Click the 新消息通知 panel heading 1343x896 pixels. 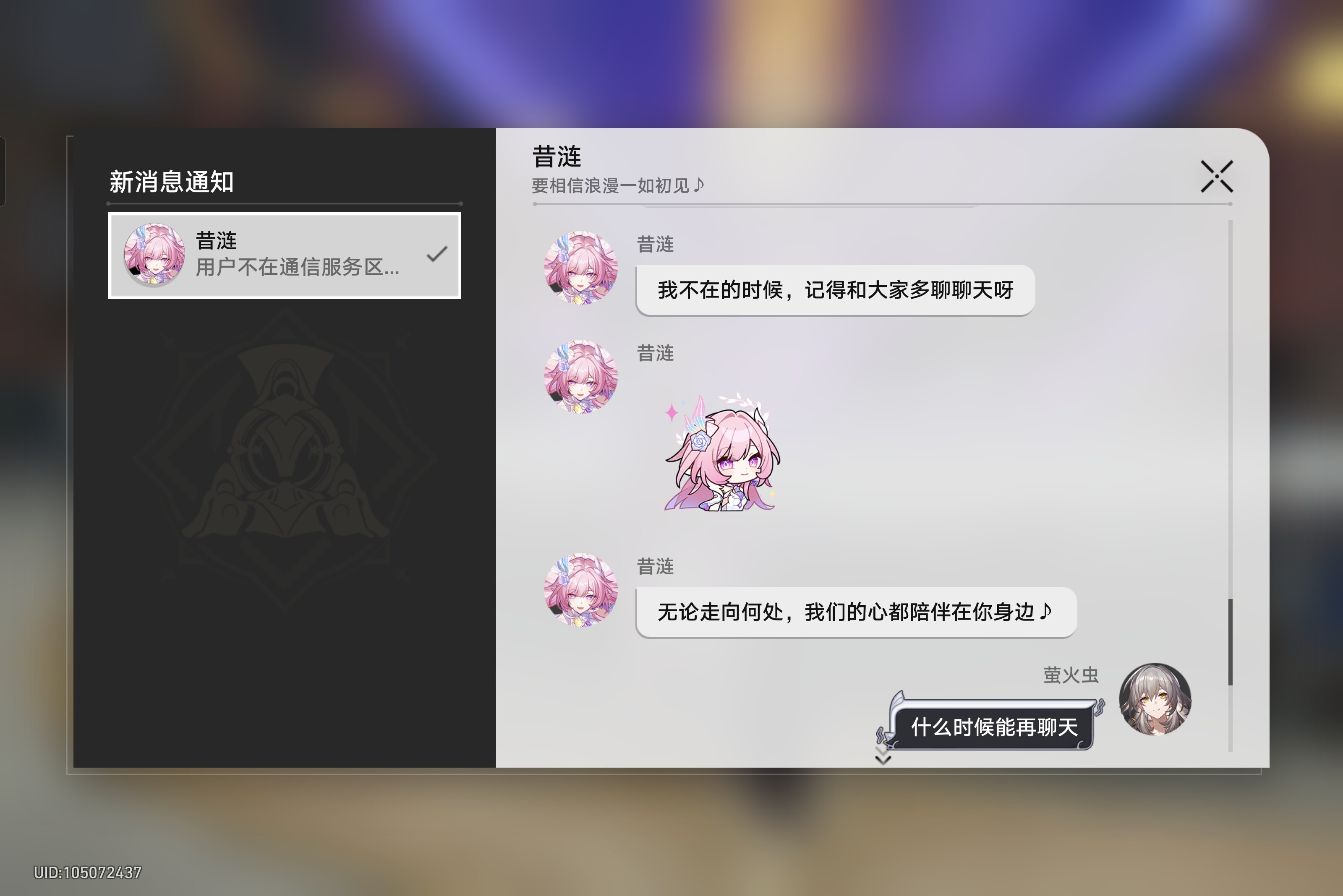pos(172,182)
